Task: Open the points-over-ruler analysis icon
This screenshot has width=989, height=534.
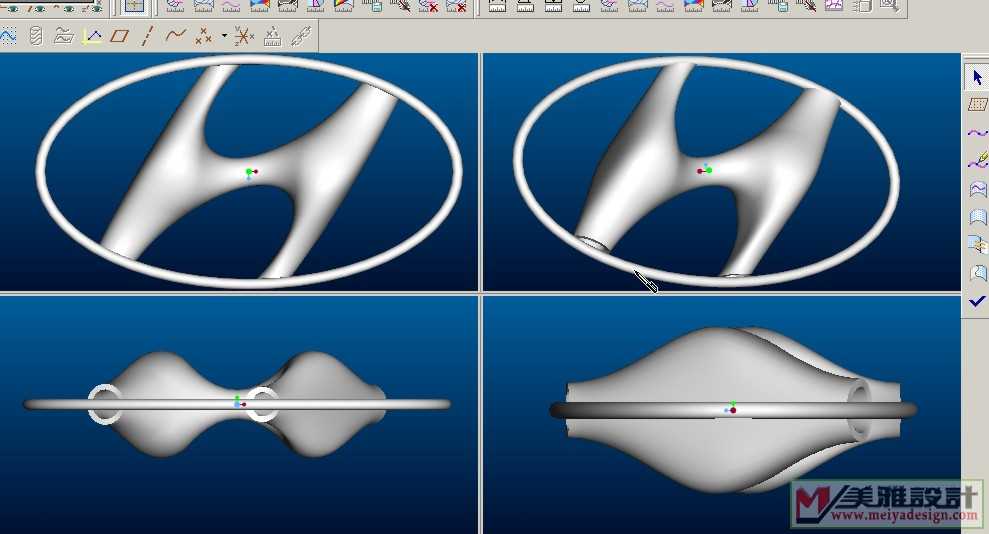Action: coord(272,36)
